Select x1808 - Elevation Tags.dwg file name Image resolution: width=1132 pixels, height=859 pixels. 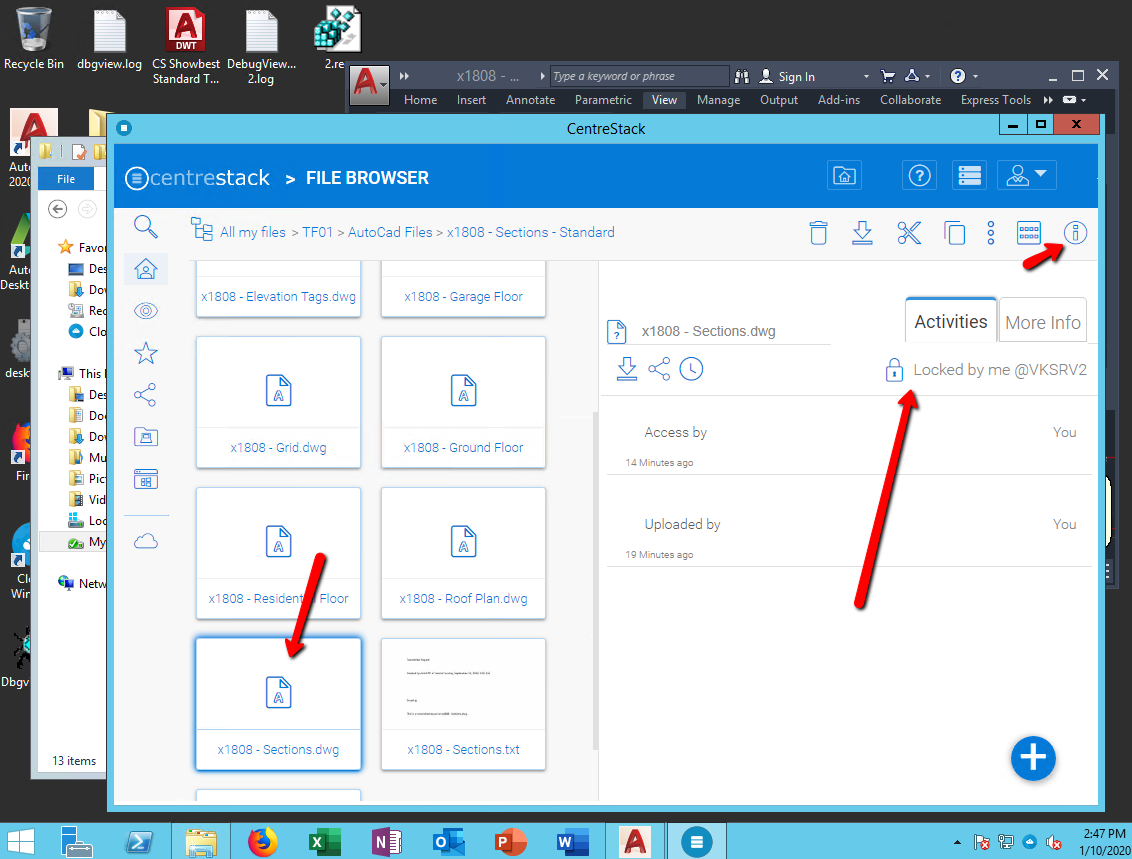[x=279, y=297]
